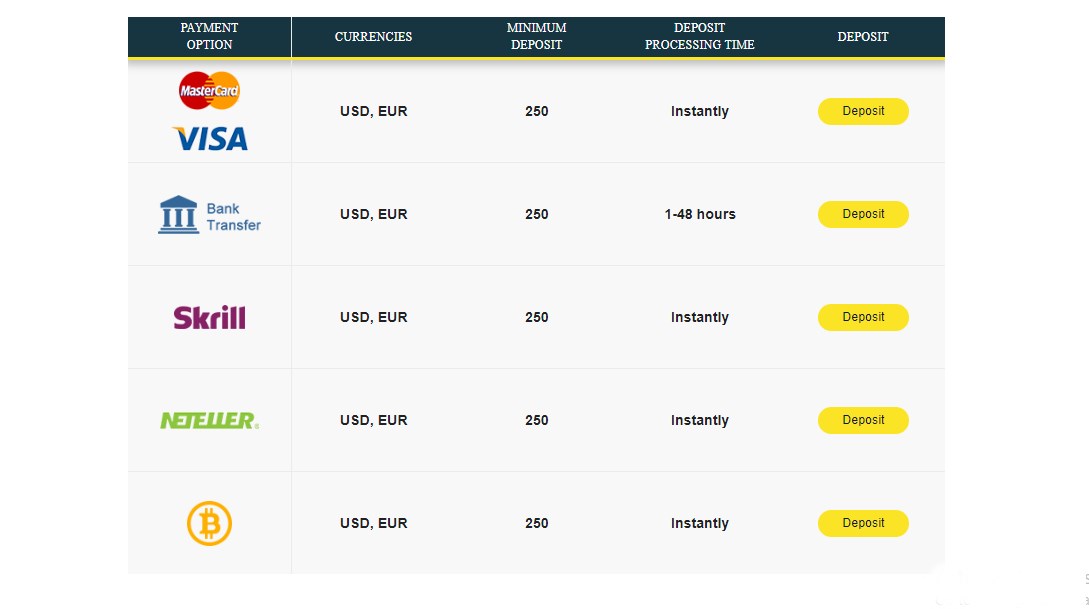
Task: Click Instantly in the Neteller row
Action: click(699, 420)
